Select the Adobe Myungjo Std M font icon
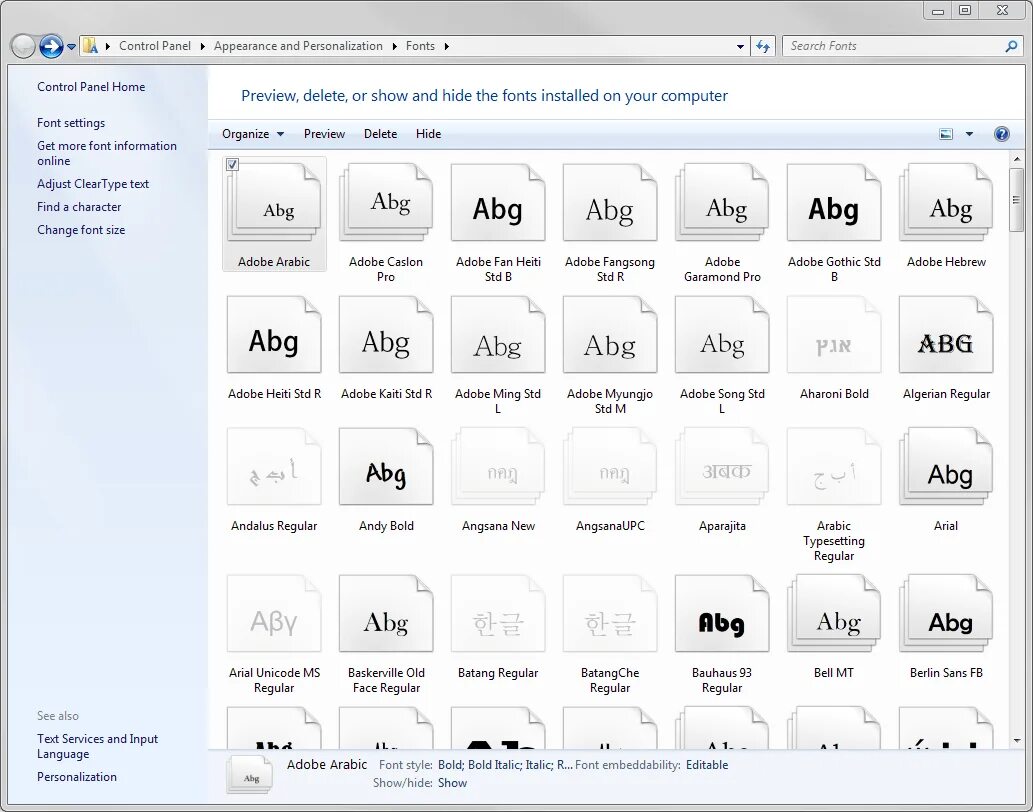 (610, 335)
